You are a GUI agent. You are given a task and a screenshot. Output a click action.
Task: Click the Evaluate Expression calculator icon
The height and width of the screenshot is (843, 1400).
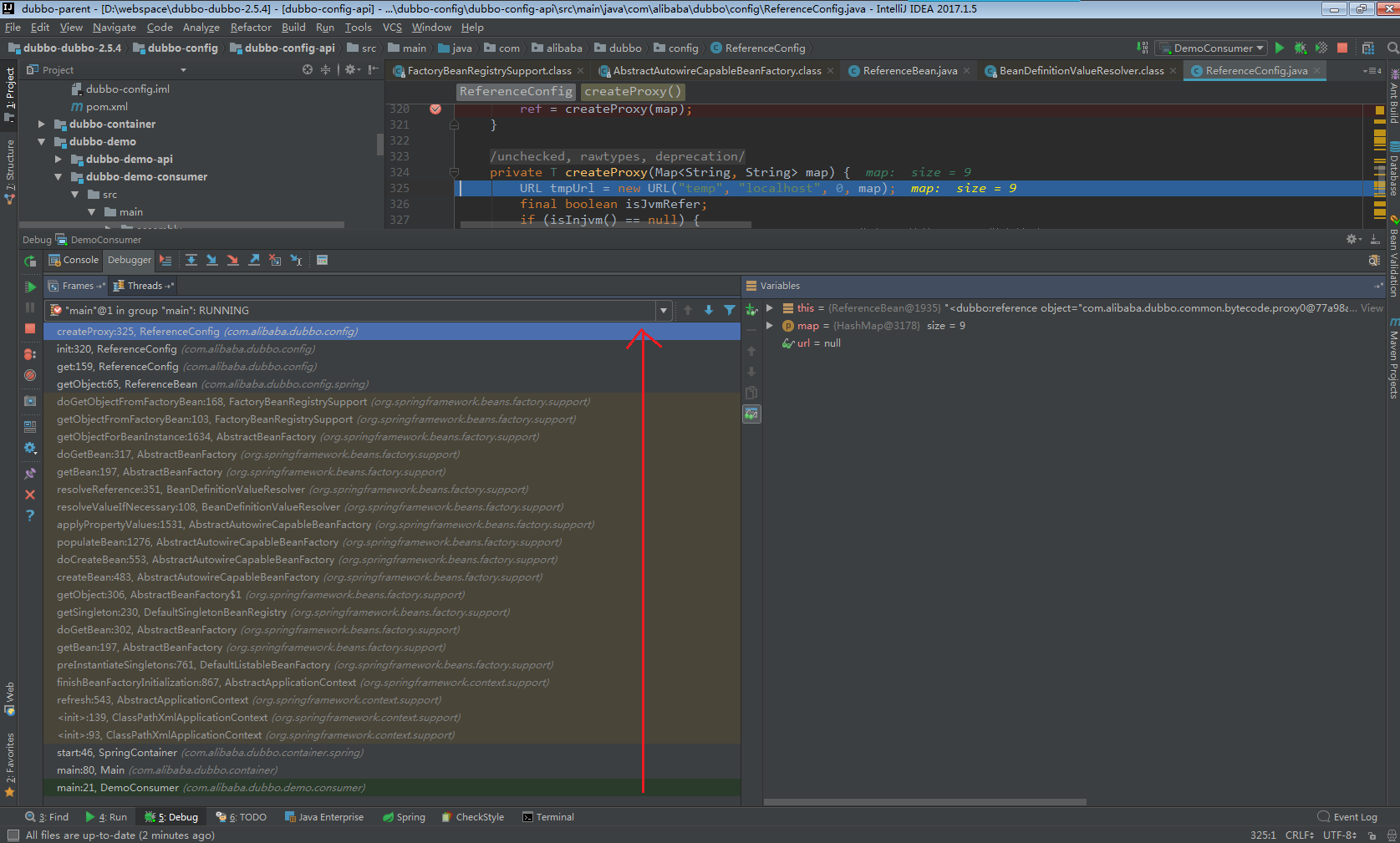(x=323, y=261)
